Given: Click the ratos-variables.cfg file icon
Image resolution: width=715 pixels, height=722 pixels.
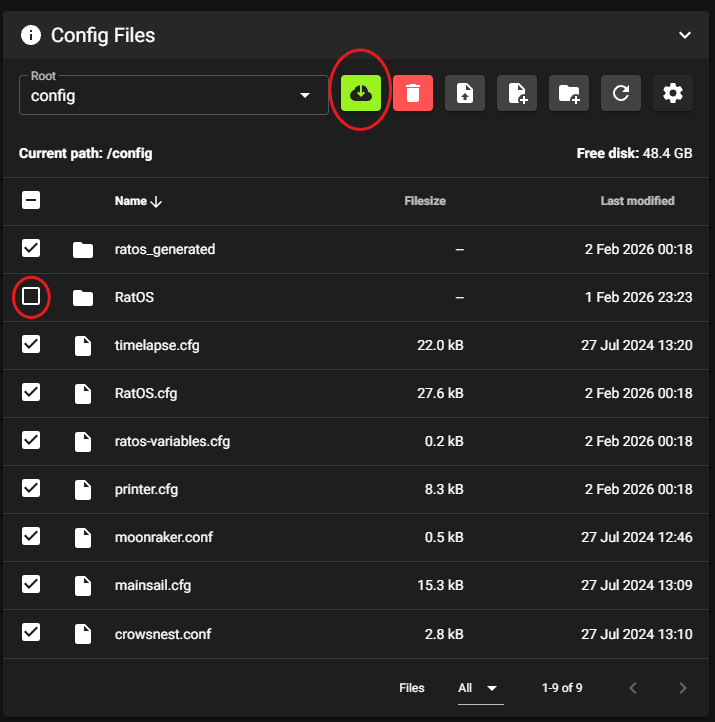Looking at the screenshot, I should point(83,442).
